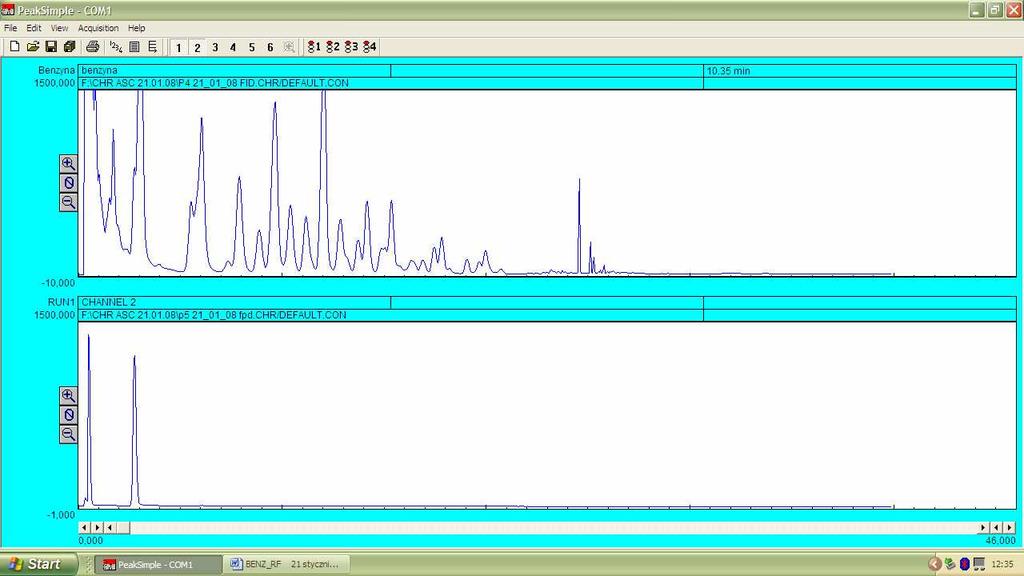1024x576 pixels.
Task: Save the chromatogram with the floppy disk icon
Action: 51,46
